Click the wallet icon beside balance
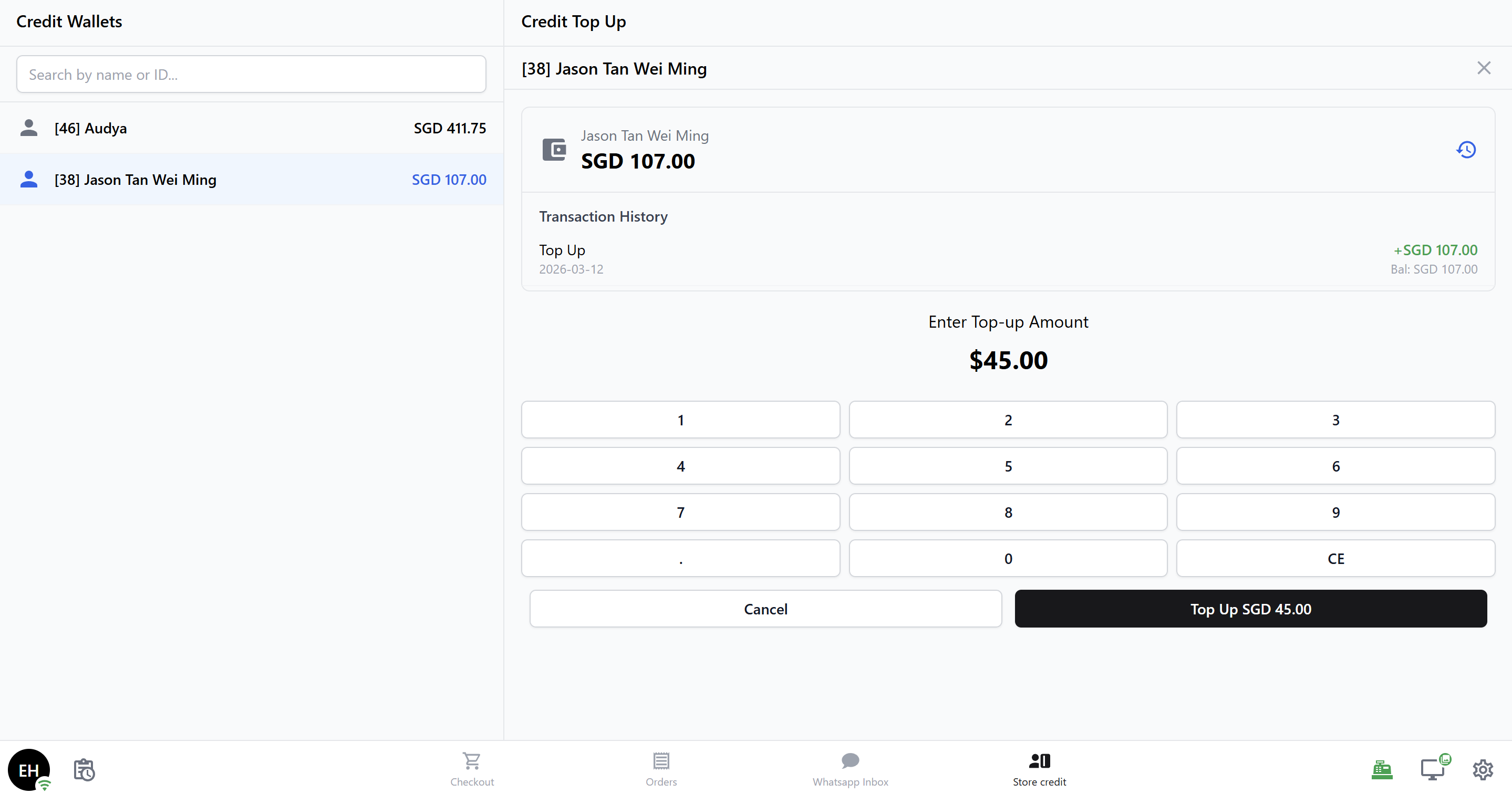Viewport: 1512px width, 794px height. tap(554, 150)
